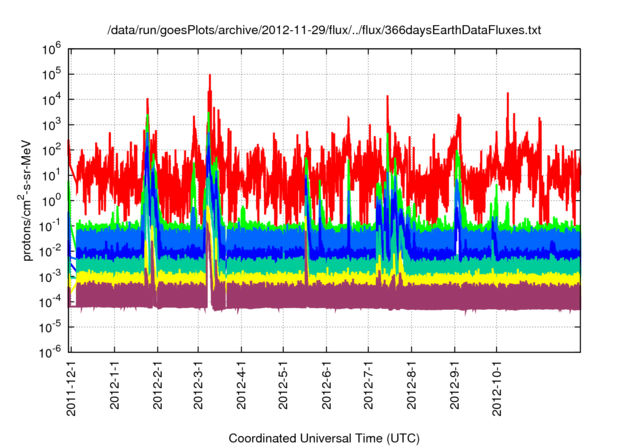Viewport: 640px width, 448px height.
Task: Click the 10^4 y-axis tick label
Action: pos(51,99)
